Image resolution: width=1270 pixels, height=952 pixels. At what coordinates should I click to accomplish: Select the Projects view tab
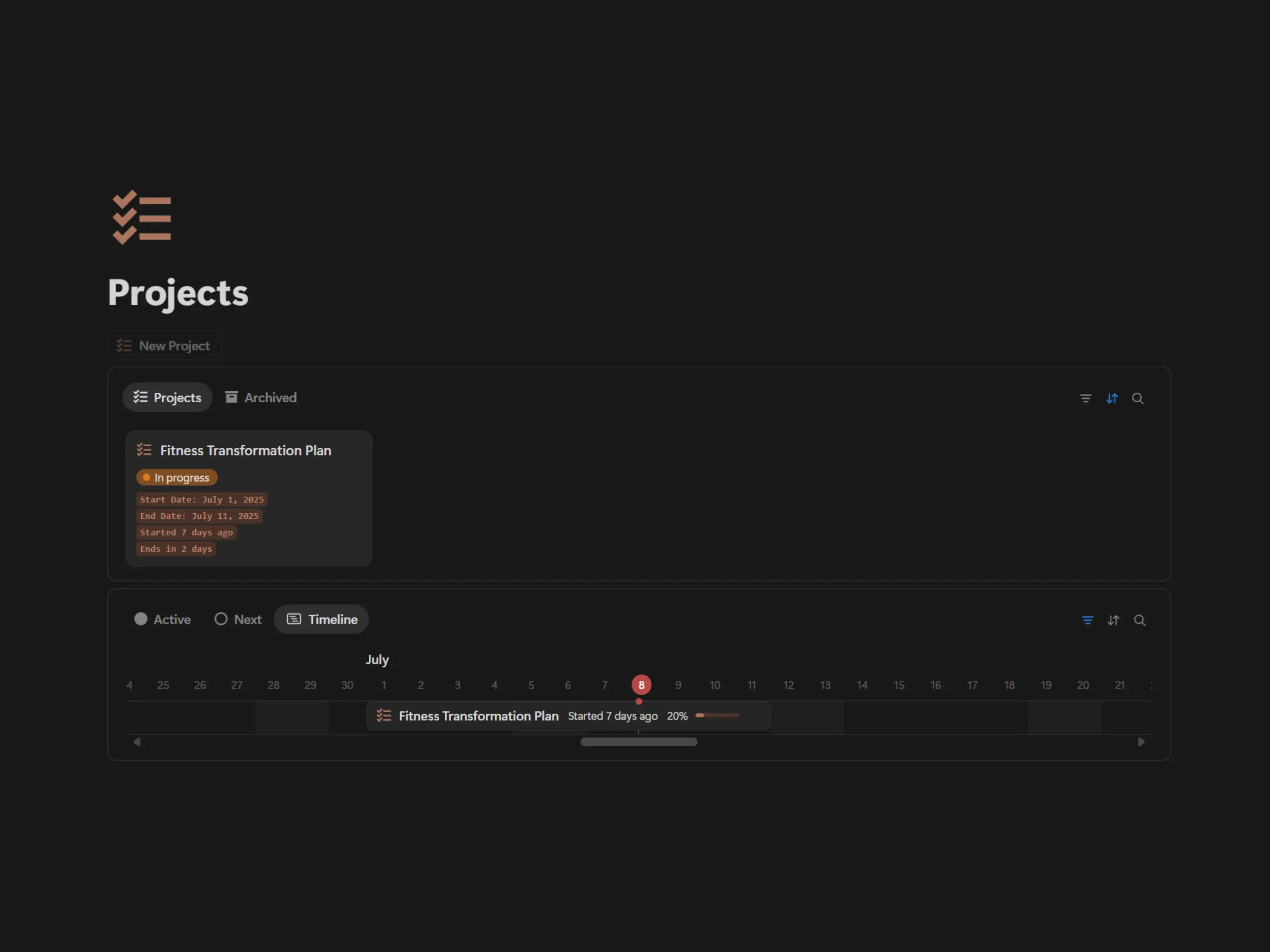pyautogui.click(x=167, y=398)
